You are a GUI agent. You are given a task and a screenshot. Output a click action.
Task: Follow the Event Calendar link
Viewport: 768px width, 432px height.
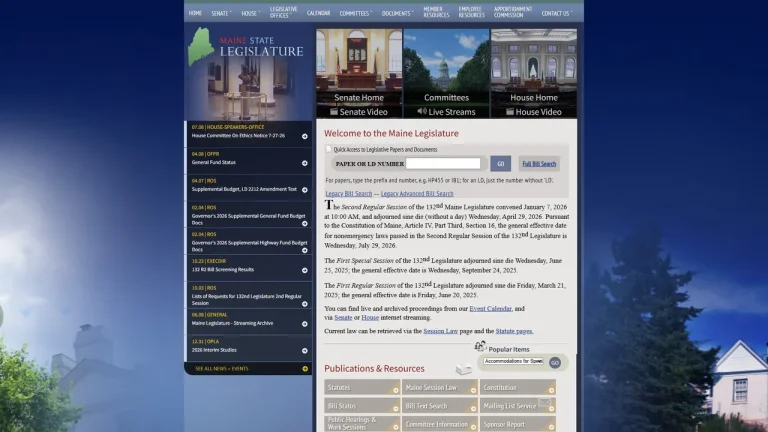[490, 309]
